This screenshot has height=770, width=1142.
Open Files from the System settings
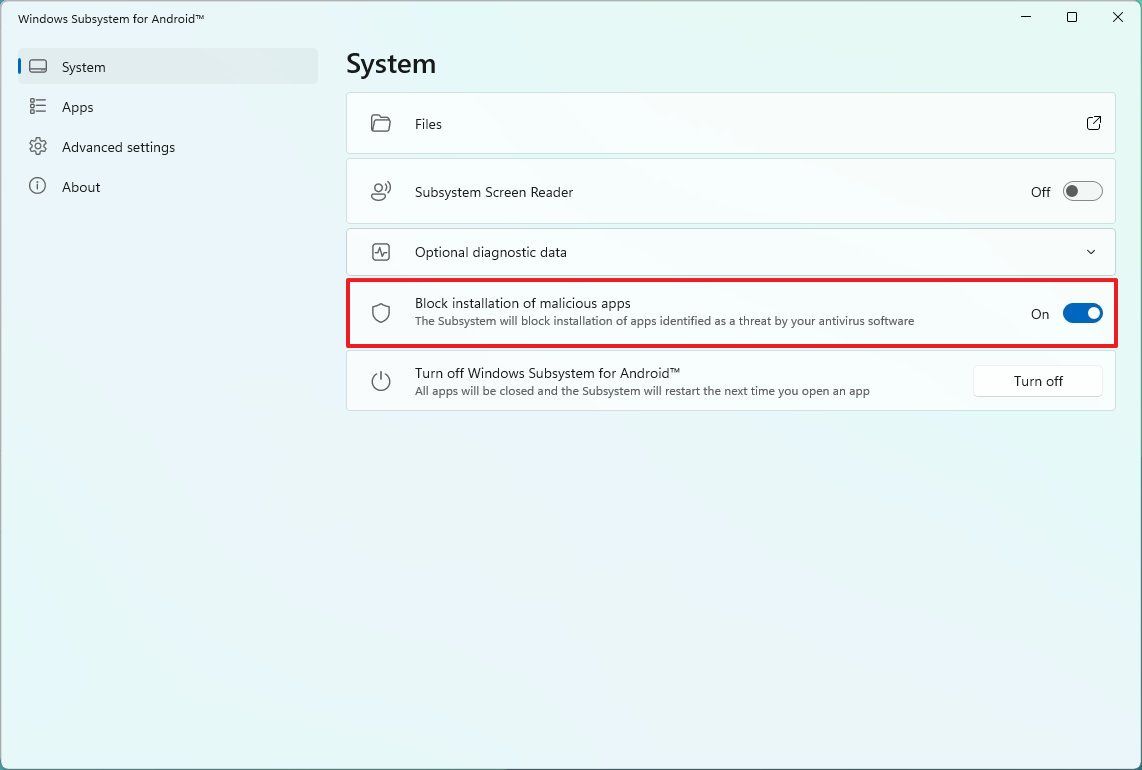428,123
